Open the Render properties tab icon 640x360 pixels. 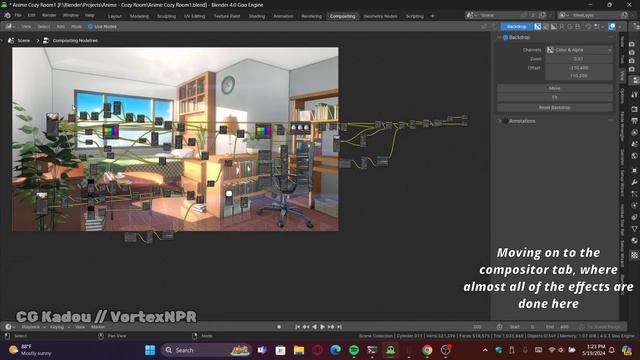coord(635,109)
